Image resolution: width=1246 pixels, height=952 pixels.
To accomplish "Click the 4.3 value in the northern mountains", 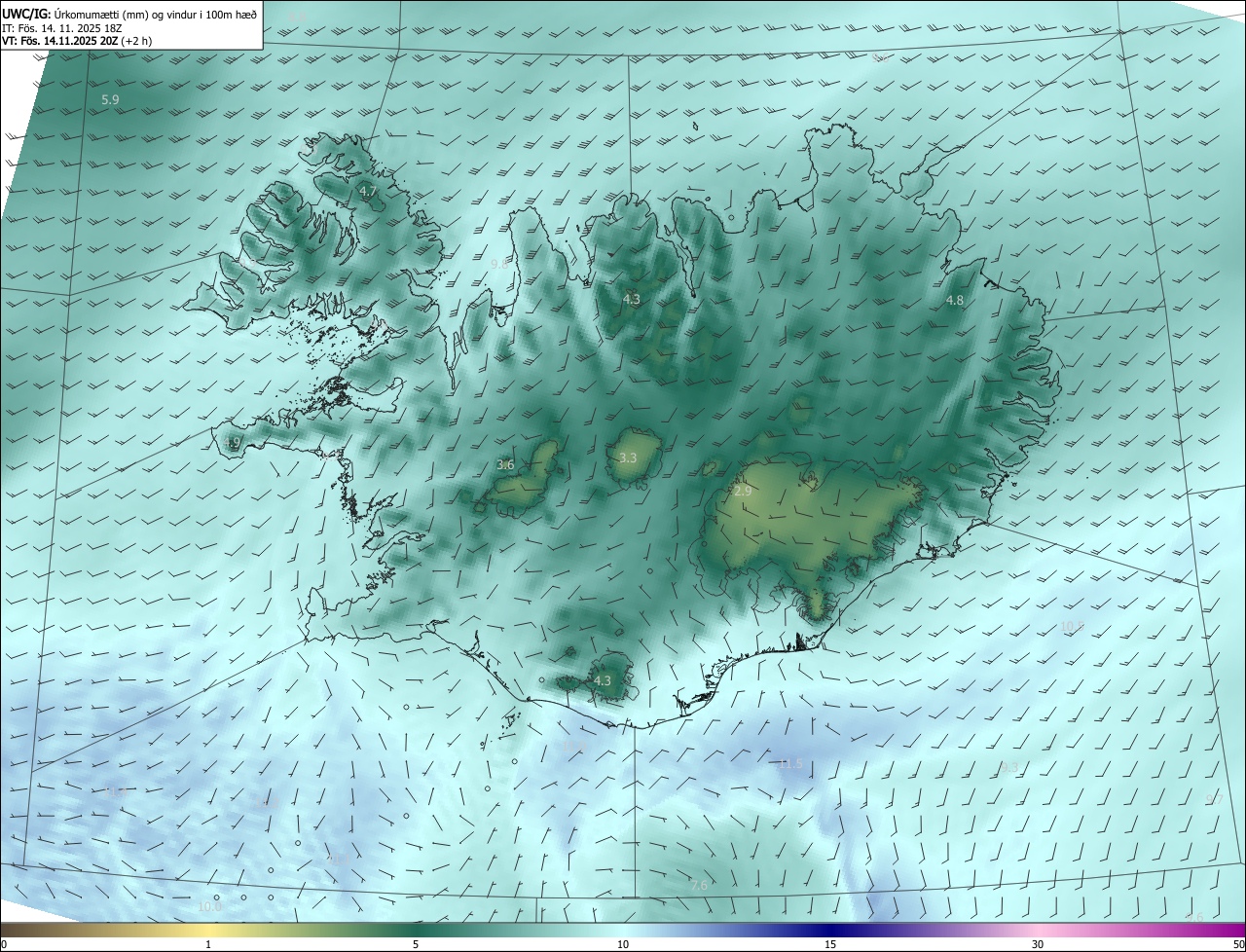I will pyautogui.click(x=632, y=299).
